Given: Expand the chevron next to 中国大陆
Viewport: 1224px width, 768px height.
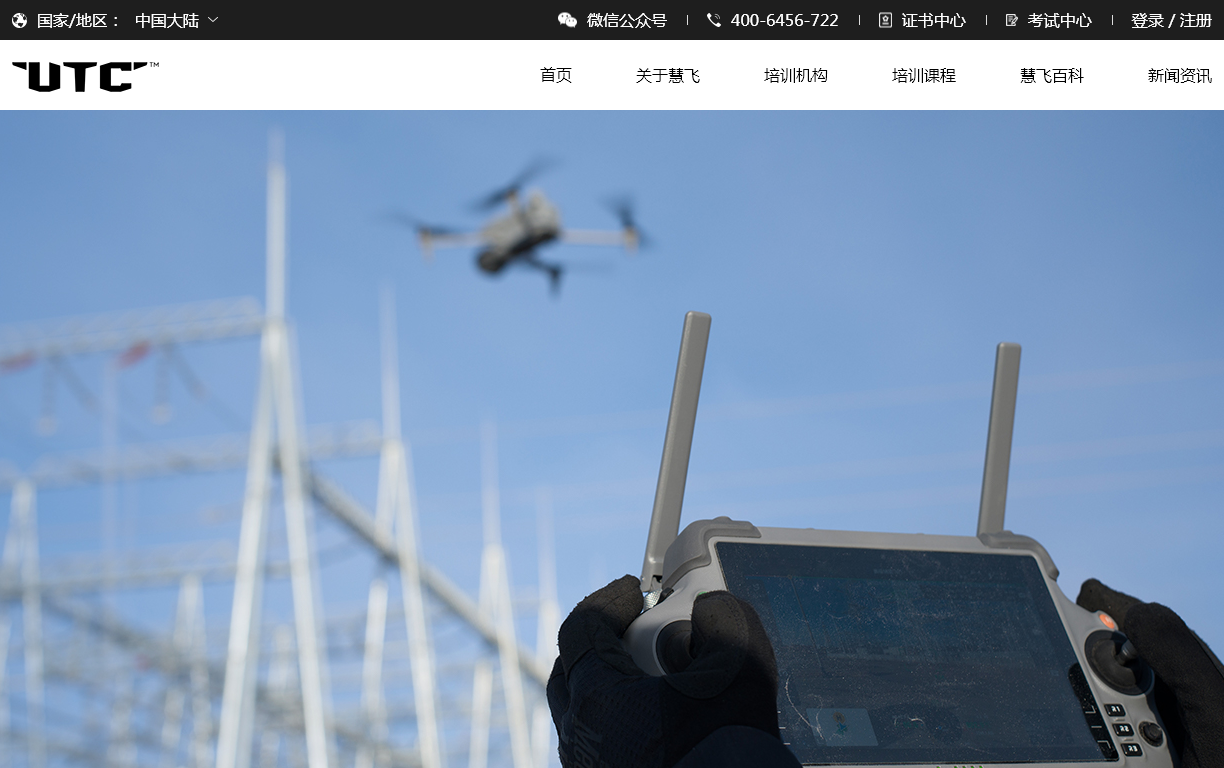Looking at the screenshot, I should coord(213,20).
